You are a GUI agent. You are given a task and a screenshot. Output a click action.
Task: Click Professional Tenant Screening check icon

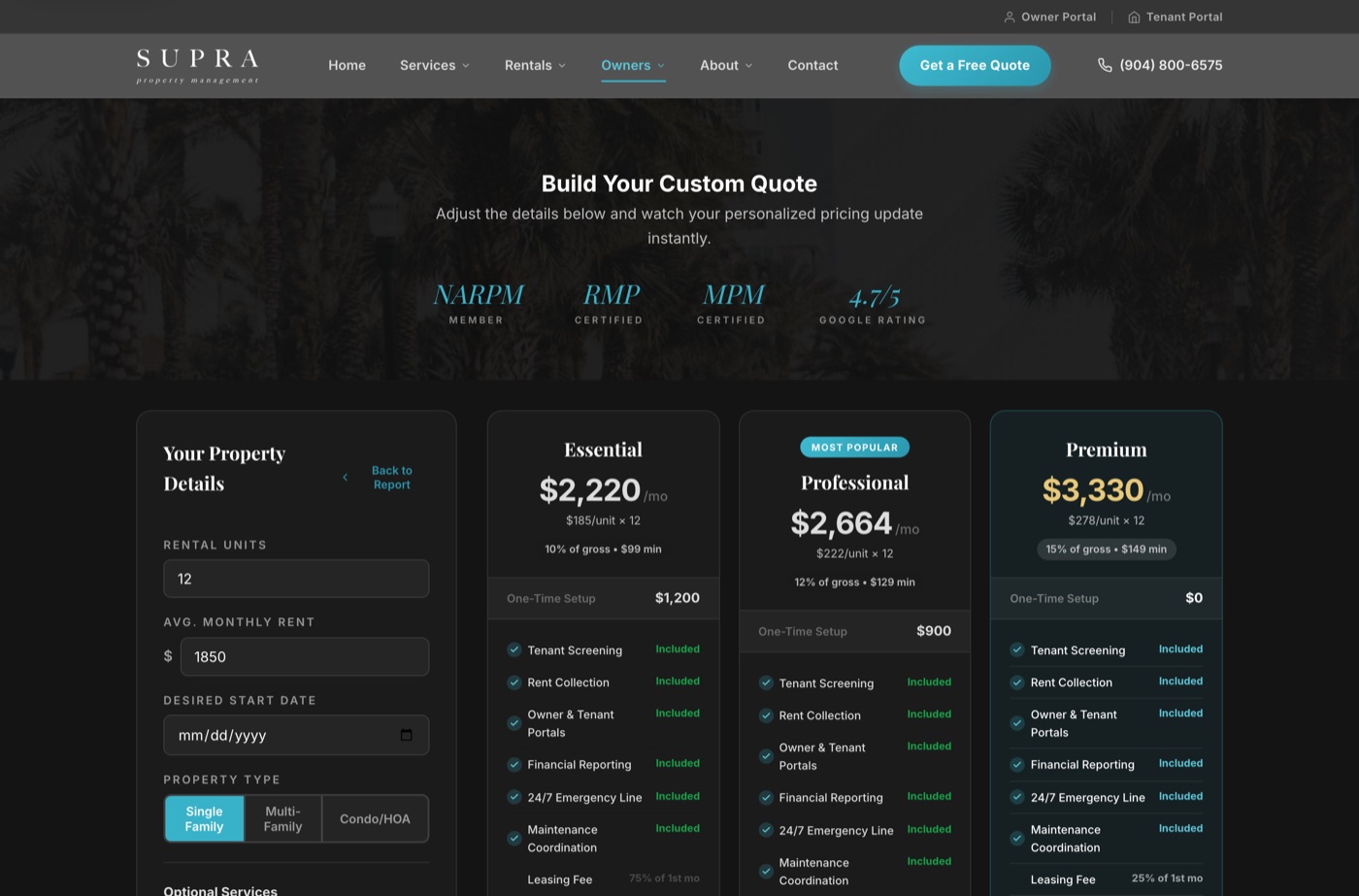766,683
